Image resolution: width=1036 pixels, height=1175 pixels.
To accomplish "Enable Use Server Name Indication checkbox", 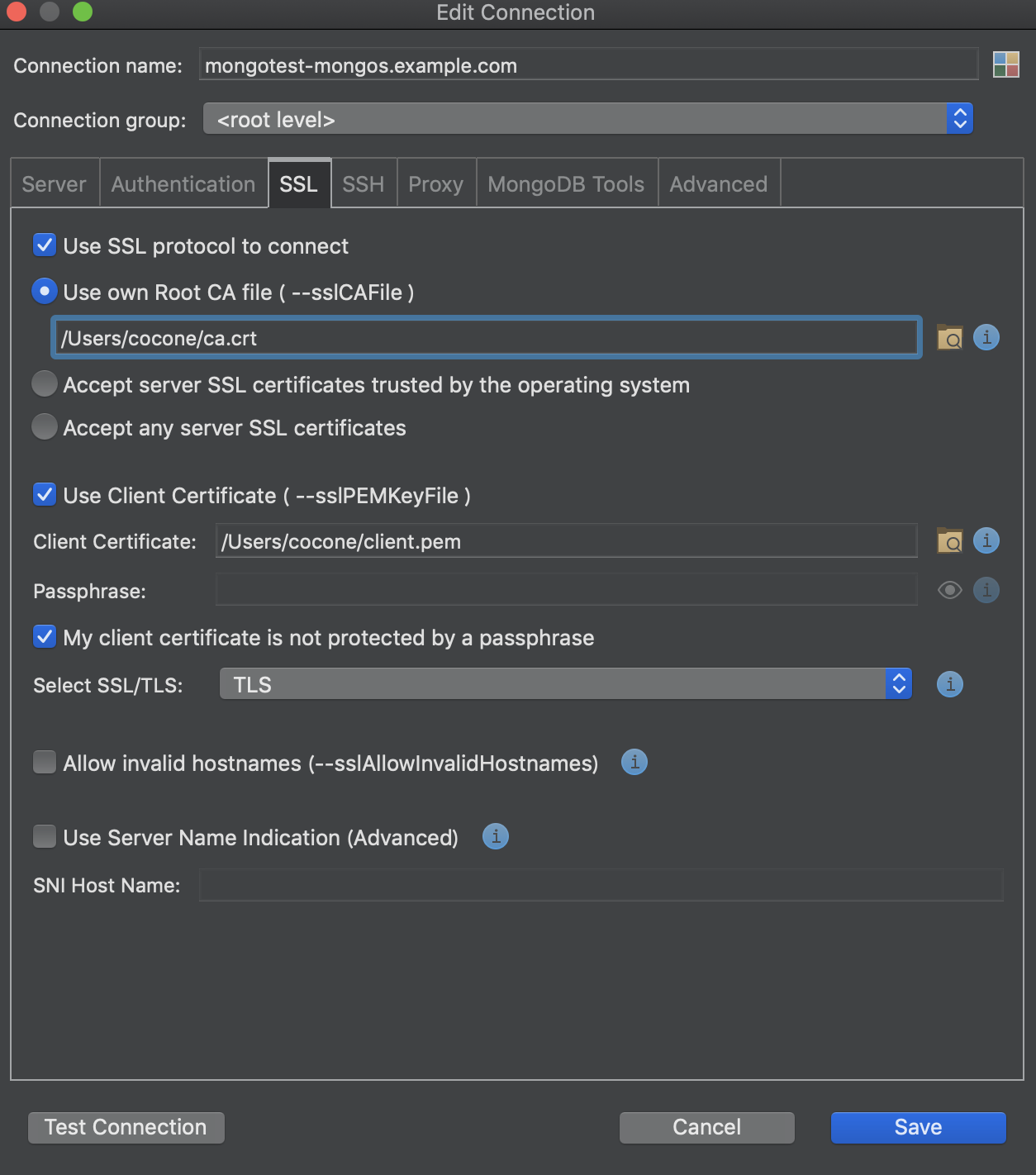I will 45,836.
